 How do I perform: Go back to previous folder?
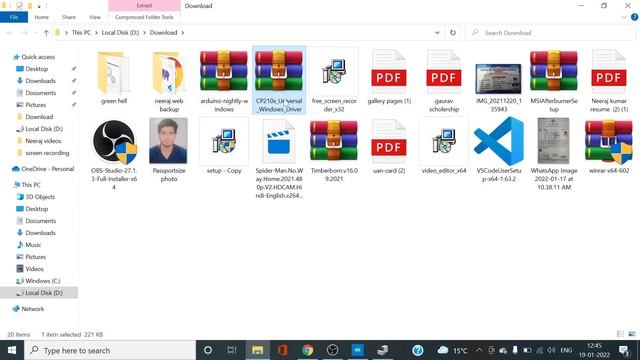10,33
